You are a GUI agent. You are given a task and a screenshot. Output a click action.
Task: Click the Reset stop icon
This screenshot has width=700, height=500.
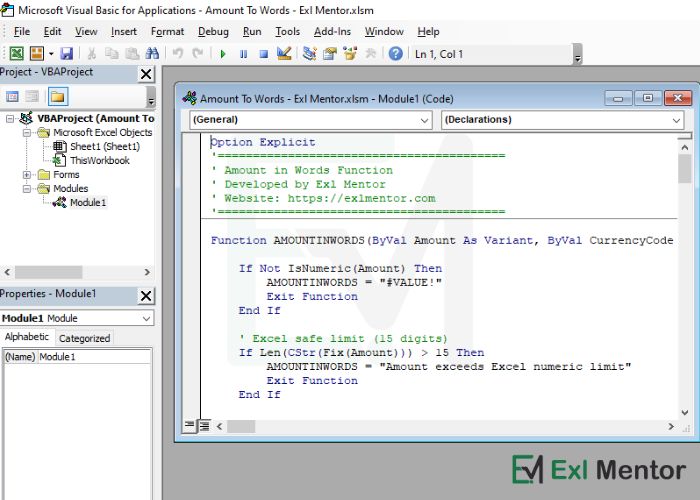[263, 54]
